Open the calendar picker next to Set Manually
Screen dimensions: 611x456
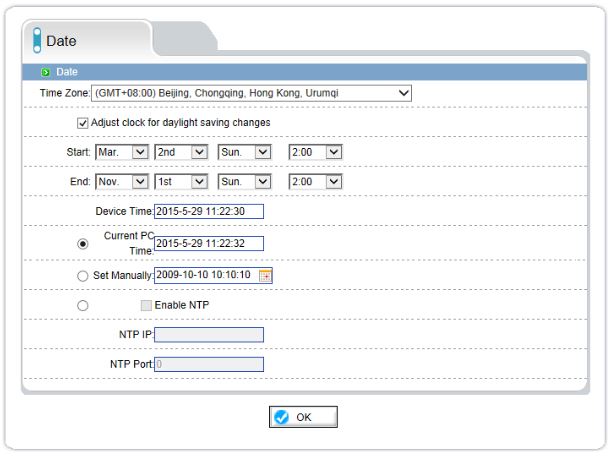pos(265,276)
